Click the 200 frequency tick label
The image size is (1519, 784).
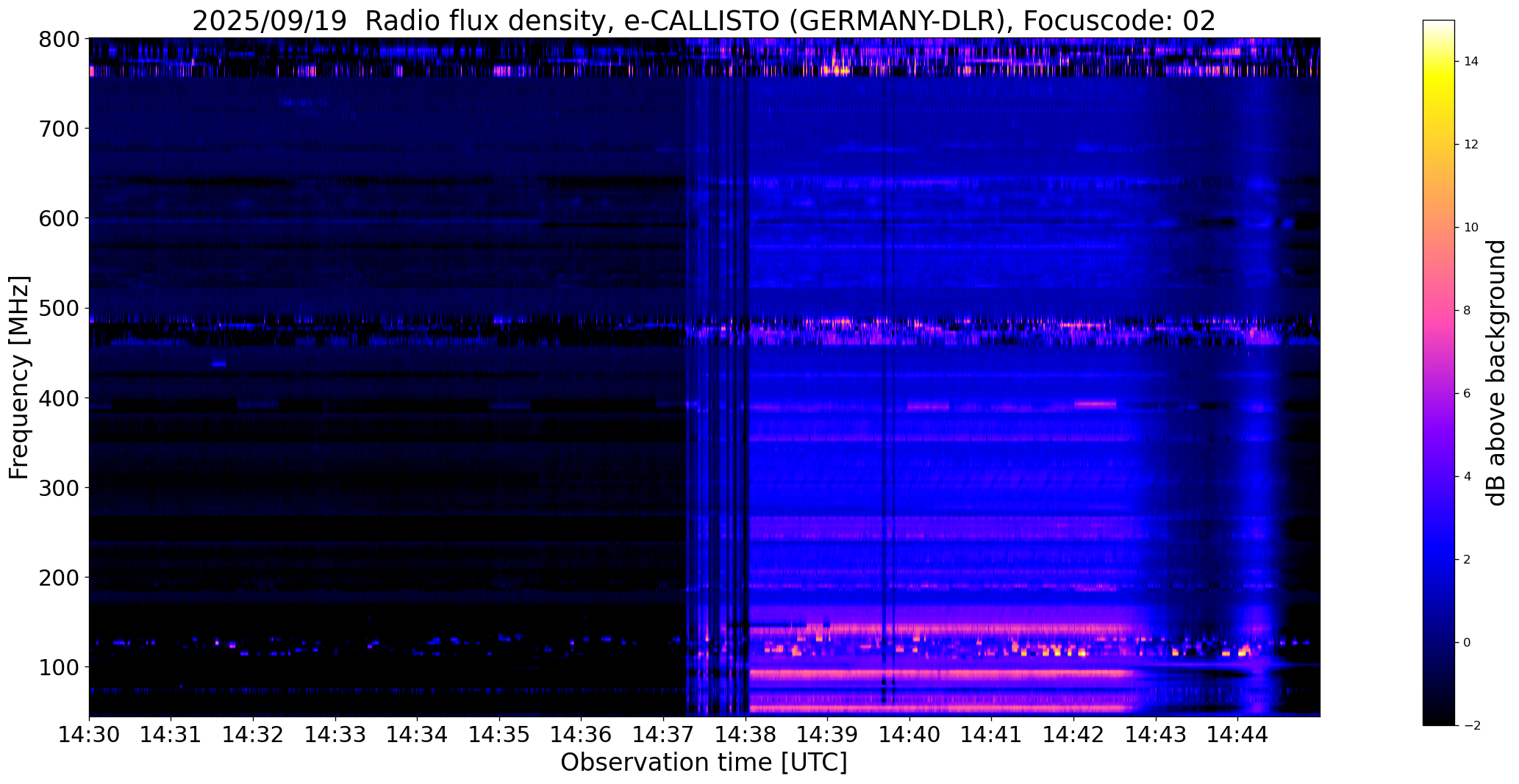(59, 578)
